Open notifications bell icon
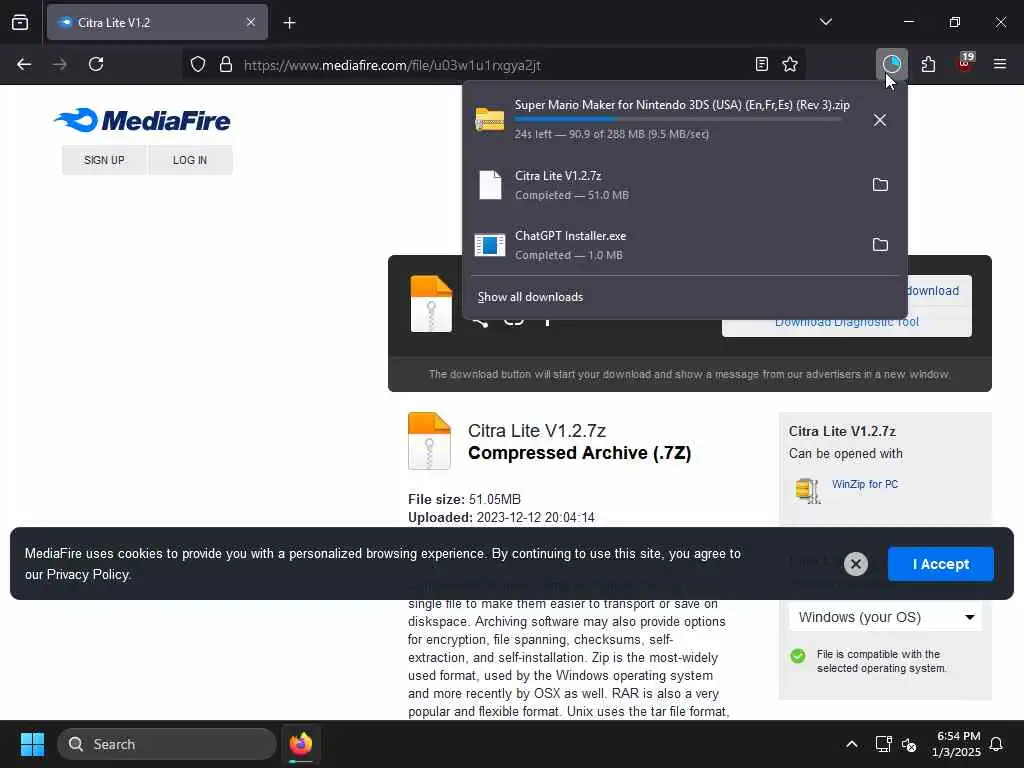Screen dimensions: 1024x768 [x=996, y=744]
